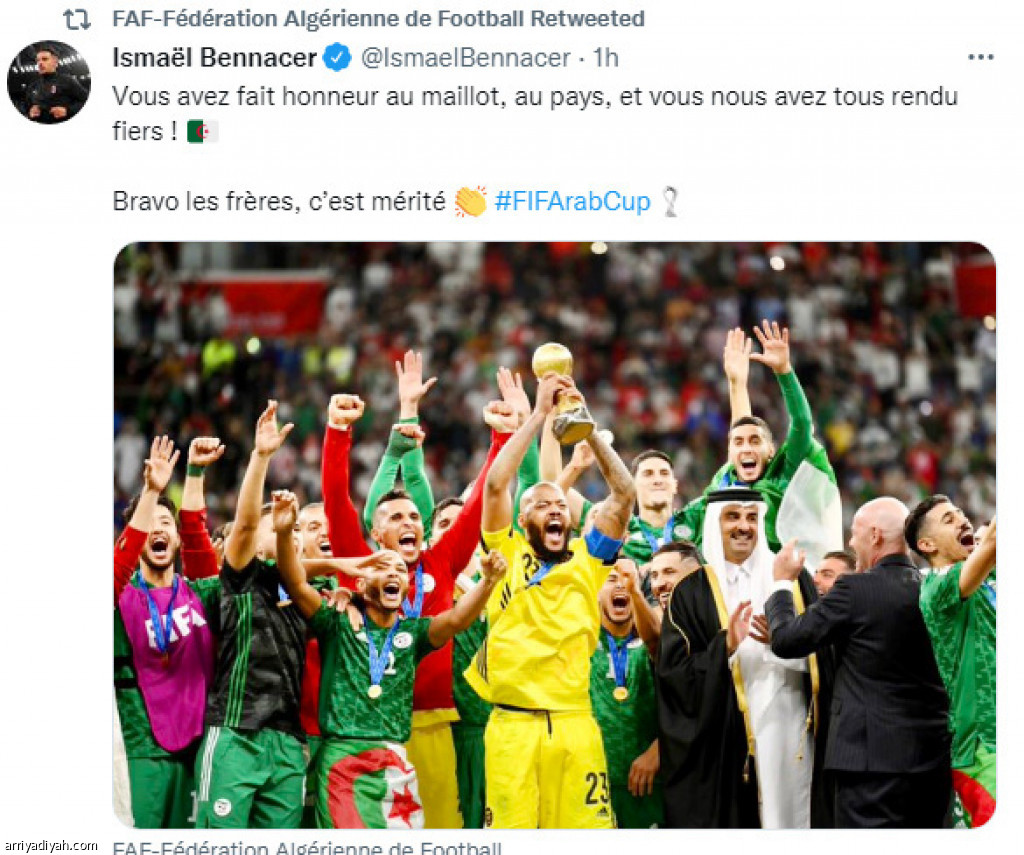The image size is (1024, 855).
Task: Click the arriyadiyah.com watermark
Action: 50,846
